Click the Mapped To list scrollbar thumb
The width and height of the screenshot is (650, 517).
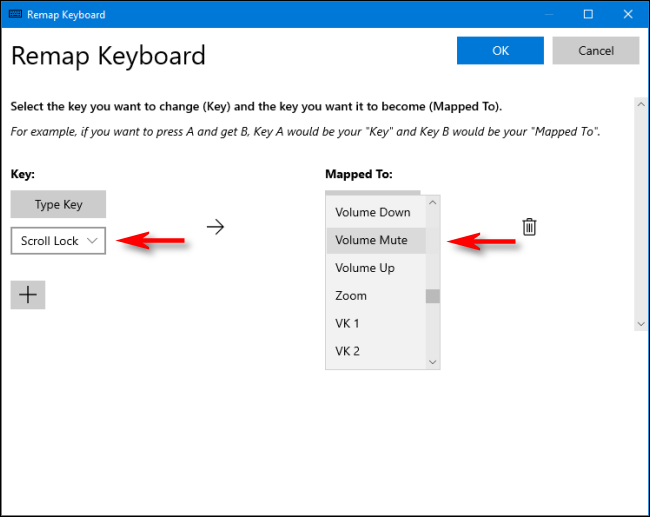click(433, 296)
